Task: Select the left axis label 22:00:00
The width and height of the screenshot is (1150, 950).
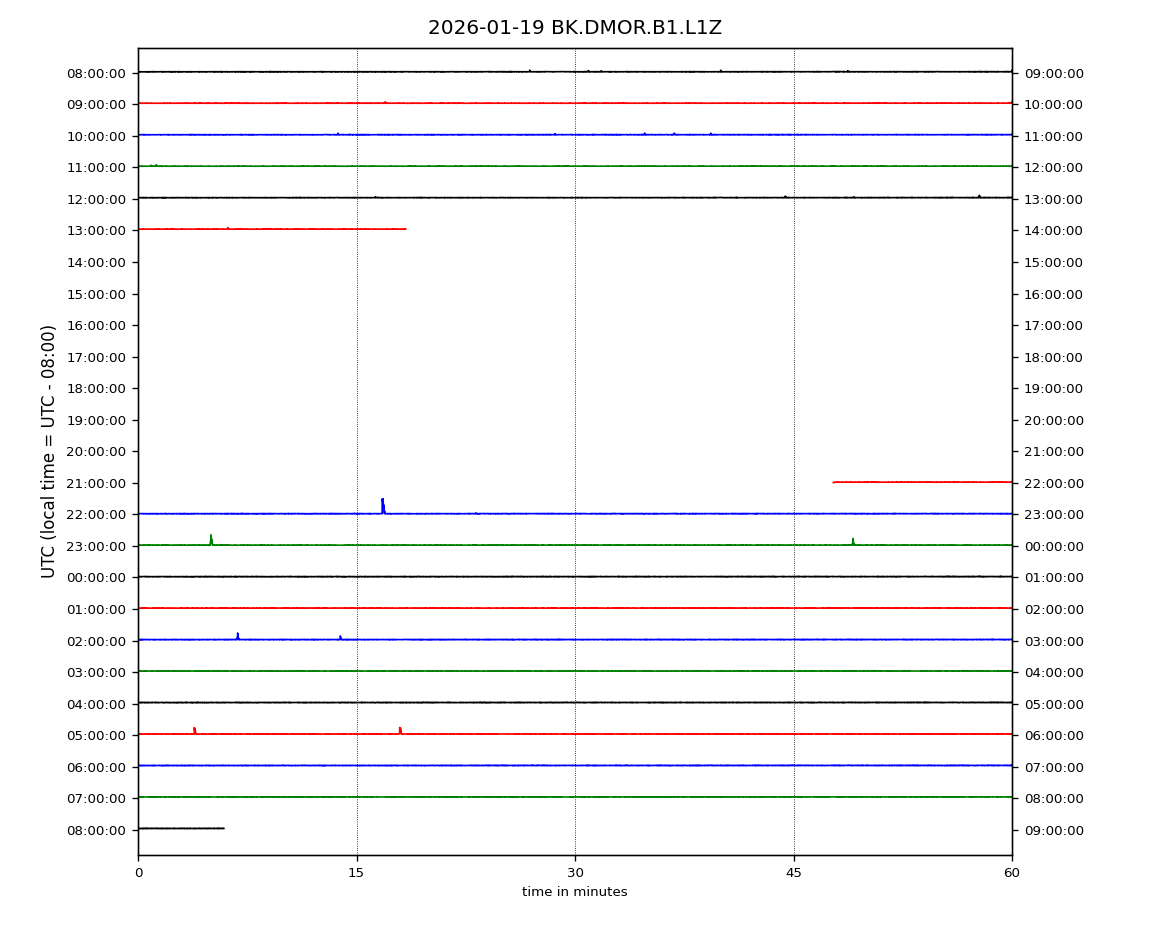Action: pos(96,514)
